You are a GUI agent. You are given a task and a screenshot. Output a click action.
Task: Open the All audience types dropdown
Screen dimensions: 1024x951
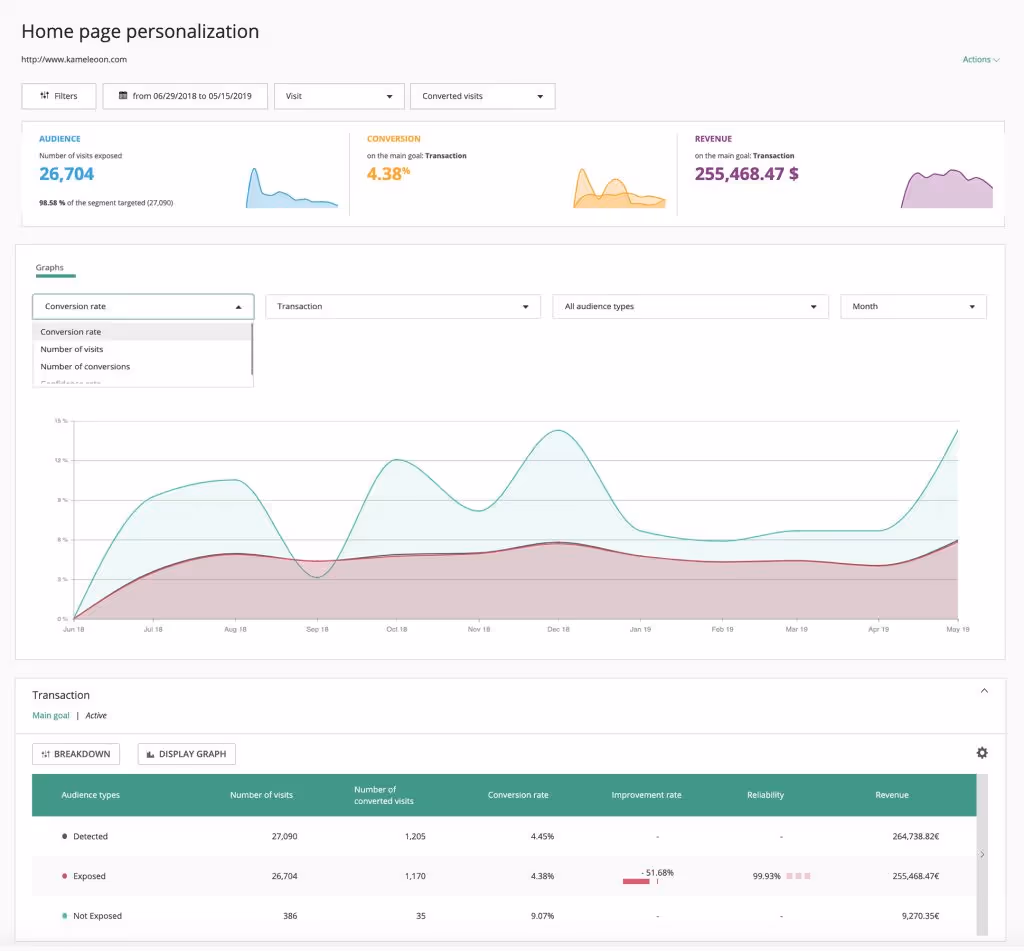(690, 306)
